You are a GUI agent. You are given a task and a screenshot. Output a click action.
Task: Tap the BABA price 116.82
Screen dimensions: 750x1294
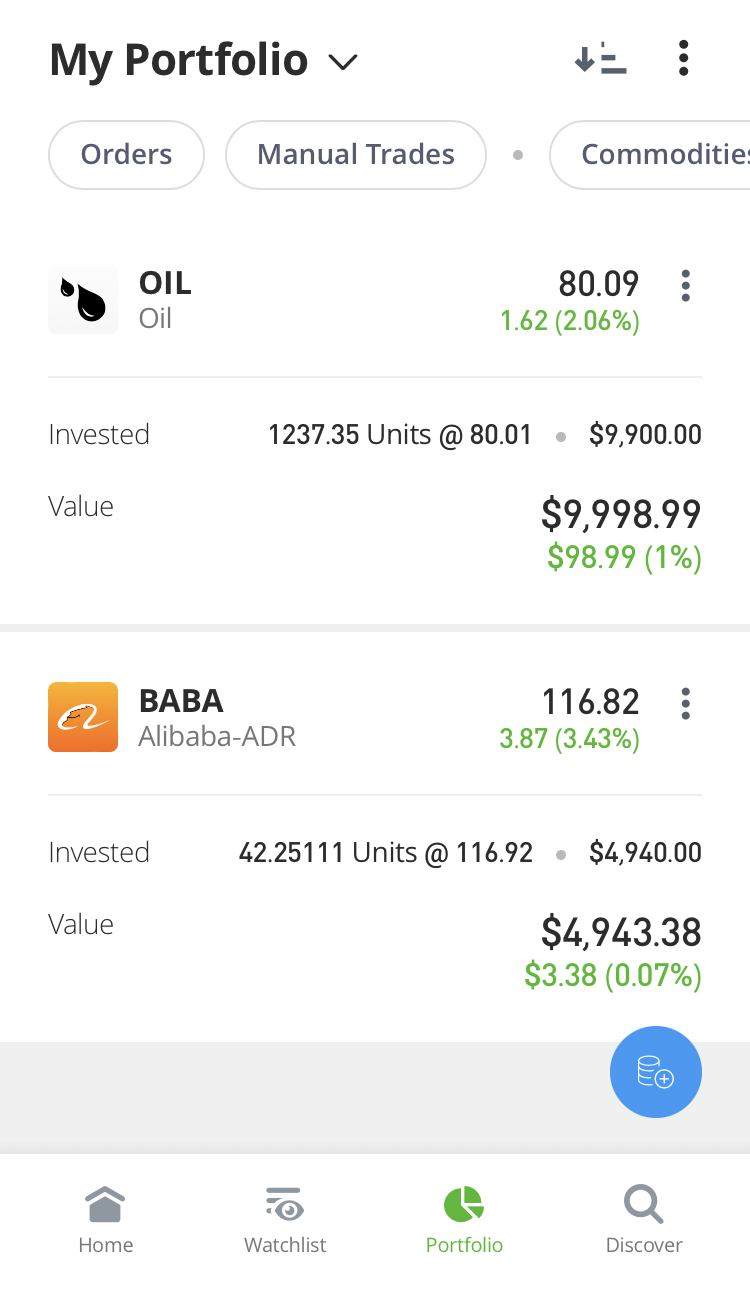590,702
